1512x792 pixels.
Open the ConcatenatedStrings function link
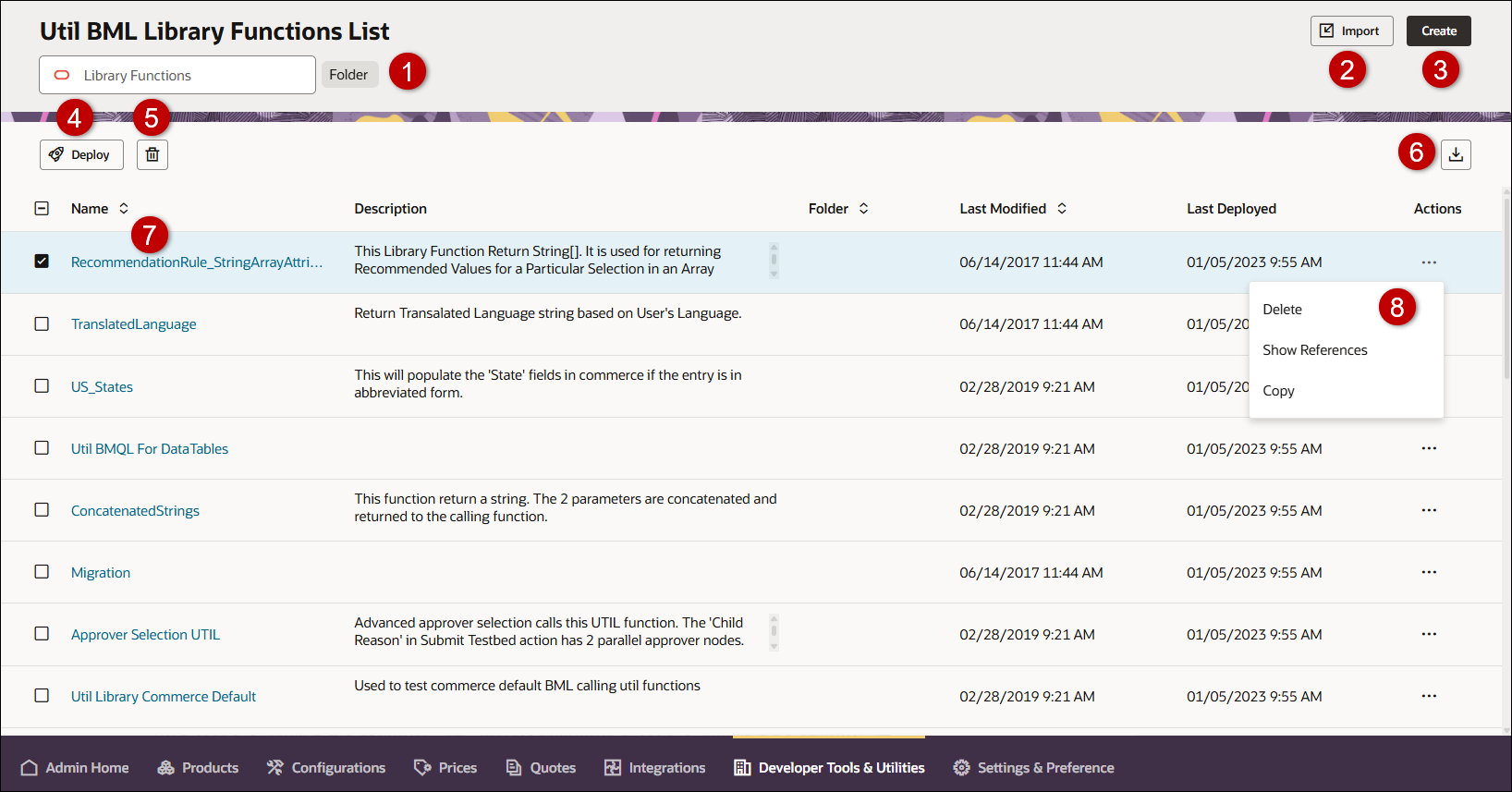(x=135, y=511)
